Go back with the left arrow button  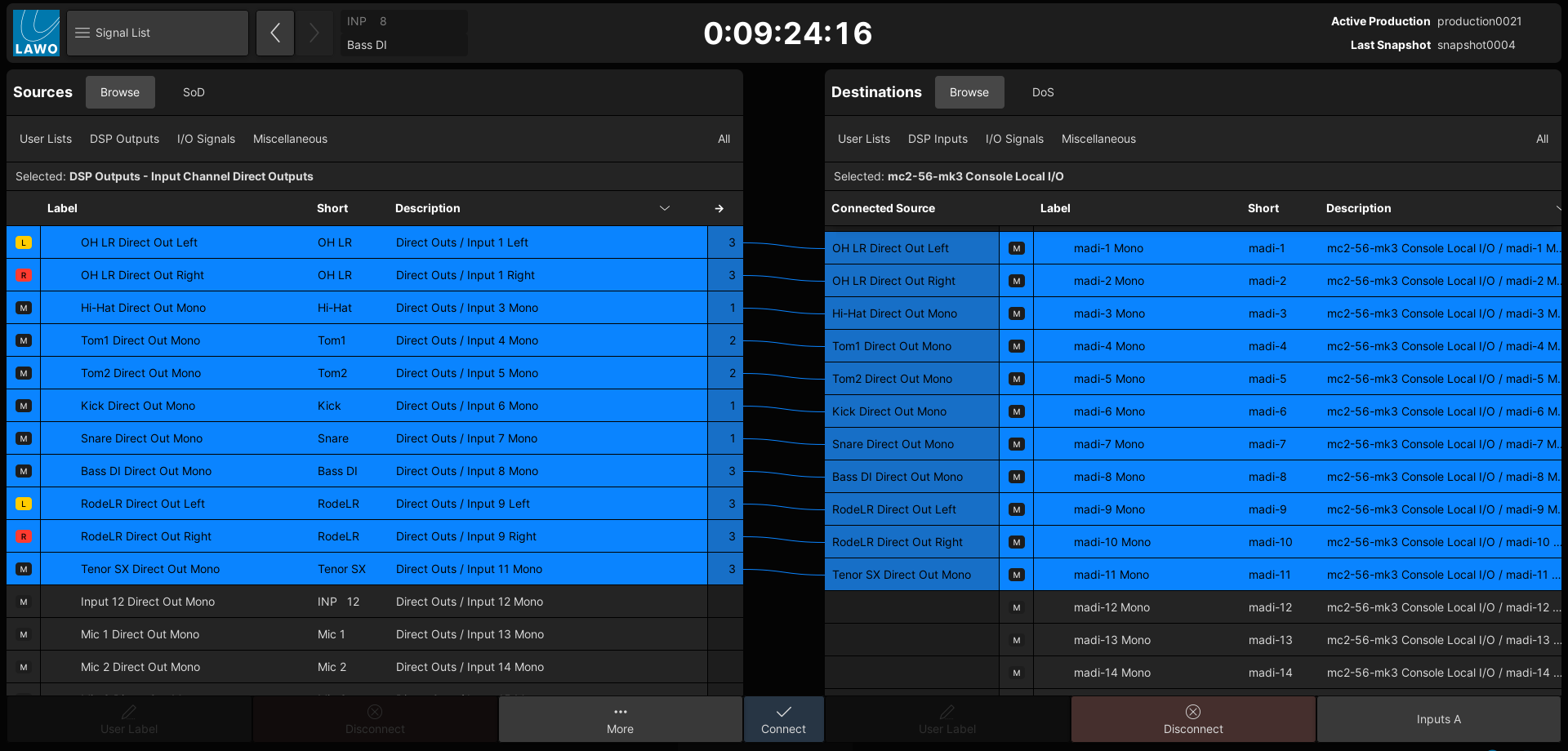[x=275, y=33]
